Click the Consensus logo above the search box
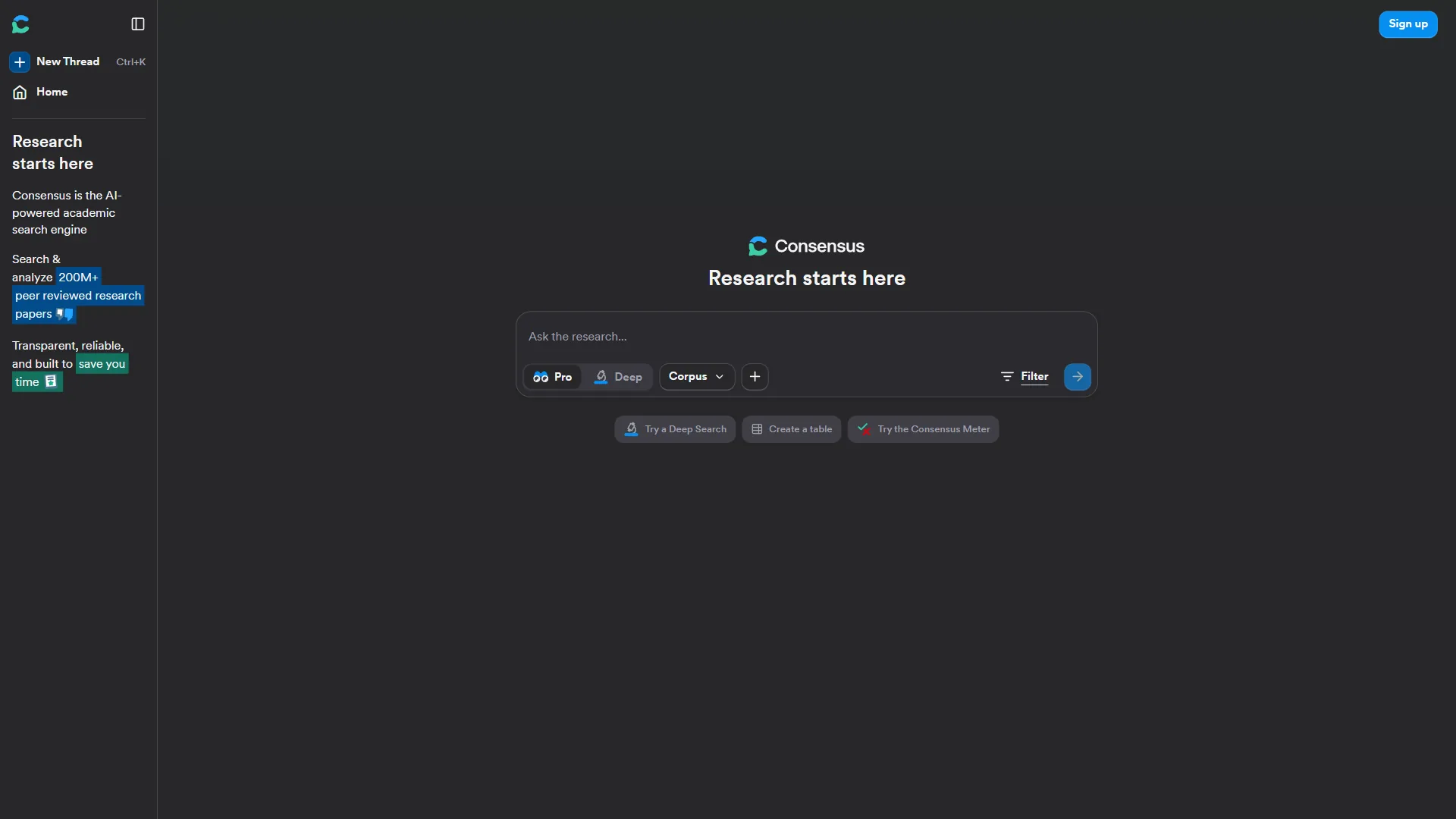 click(806, 246)
